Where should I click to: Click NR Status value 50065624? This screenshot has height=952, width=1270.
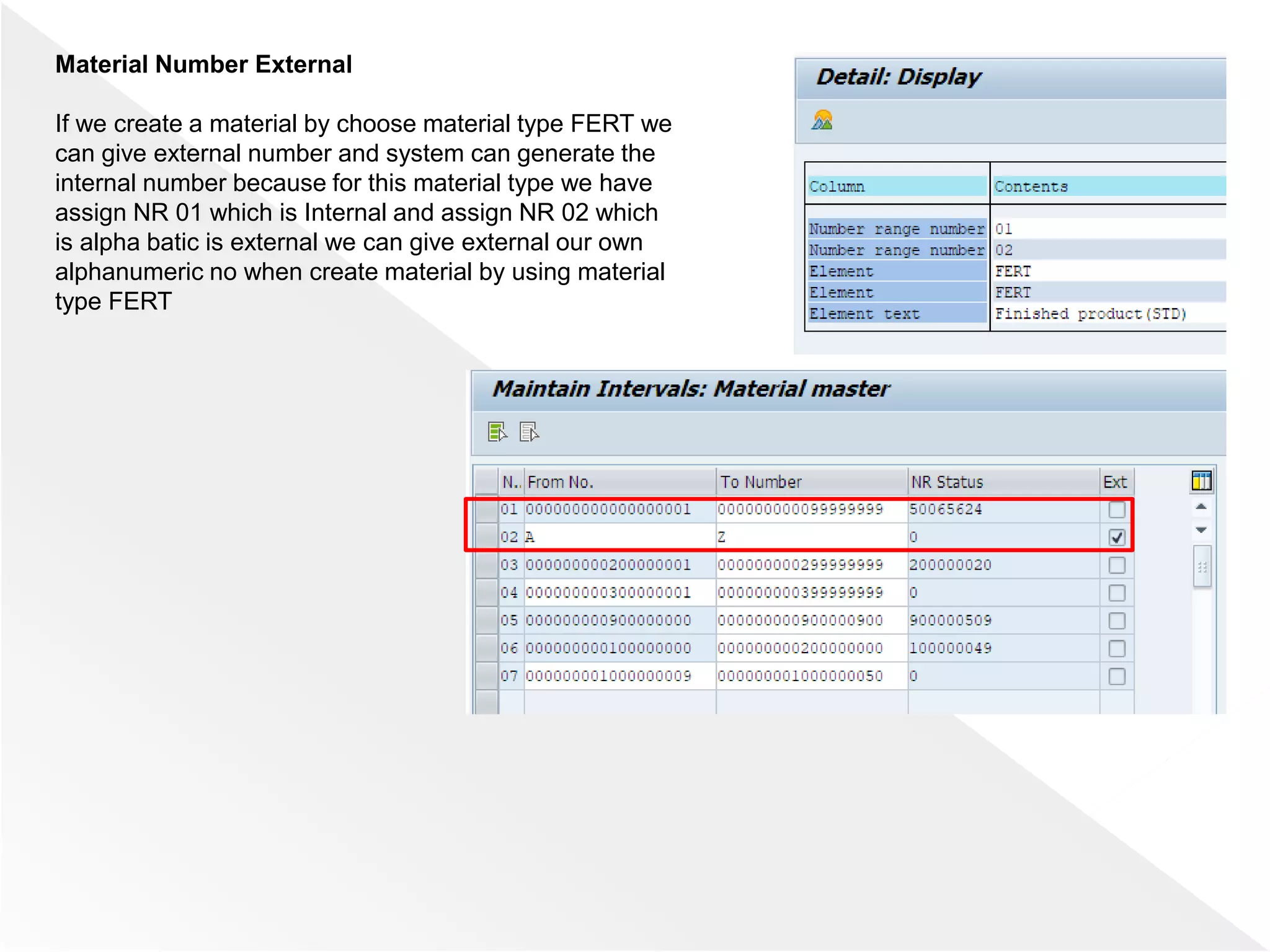pos(946,509)
